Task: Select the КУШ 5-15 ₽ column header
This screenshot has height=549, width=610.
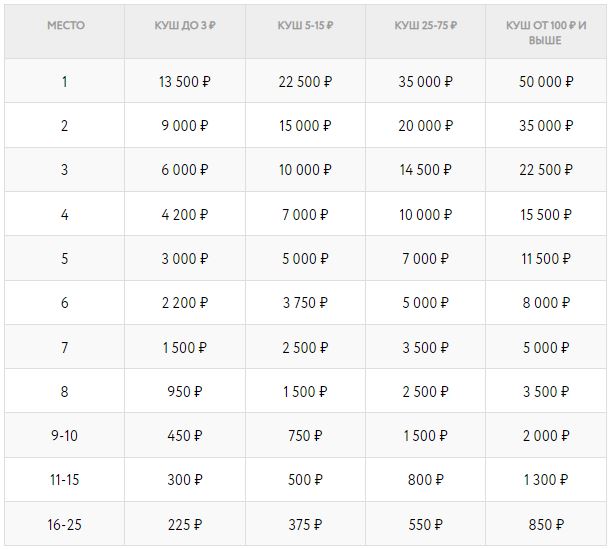Action: [305, 24]
